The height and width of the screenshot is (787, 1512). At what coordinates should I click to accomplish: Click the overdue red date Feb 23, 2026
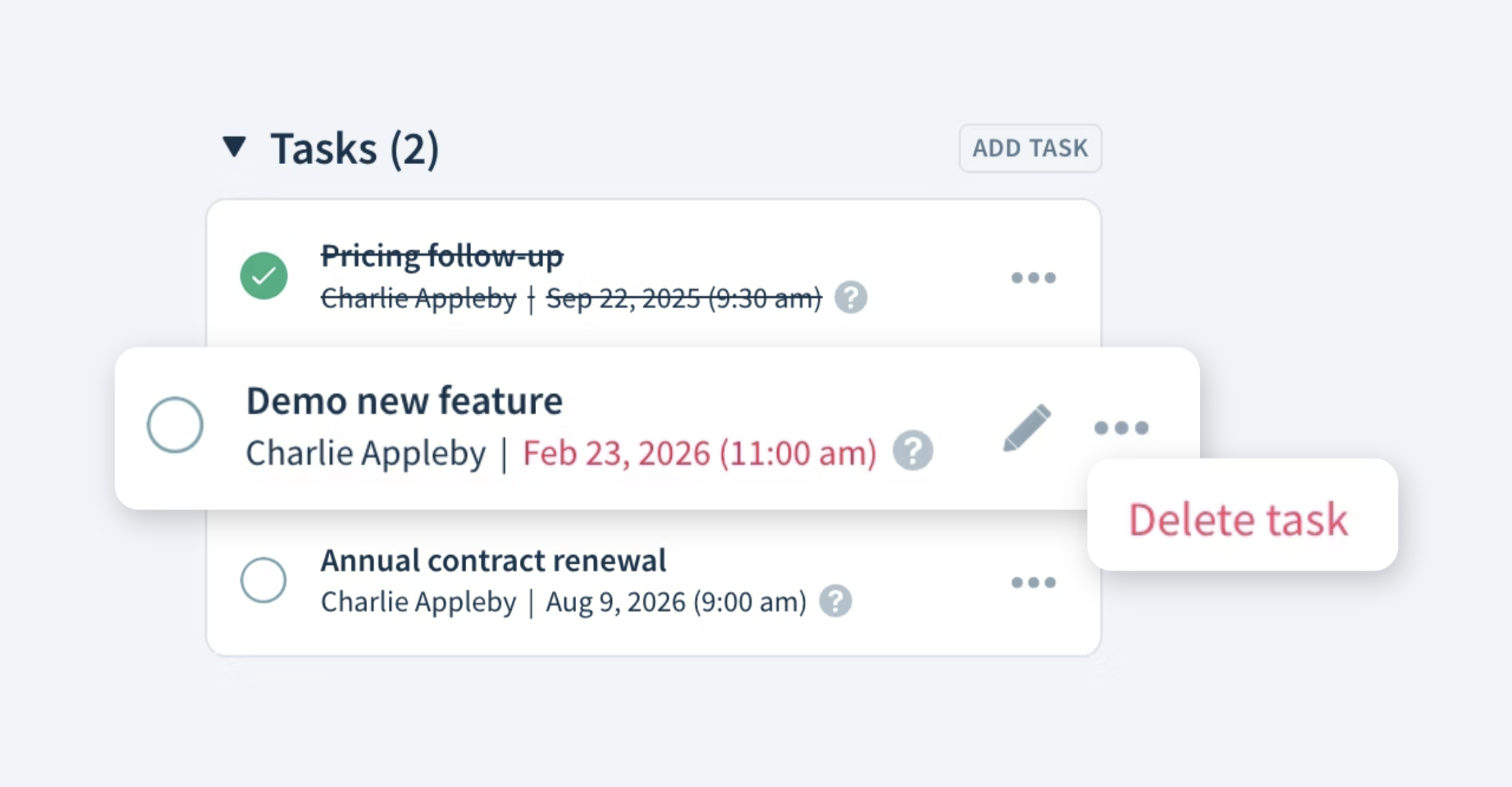coord(699,451)
